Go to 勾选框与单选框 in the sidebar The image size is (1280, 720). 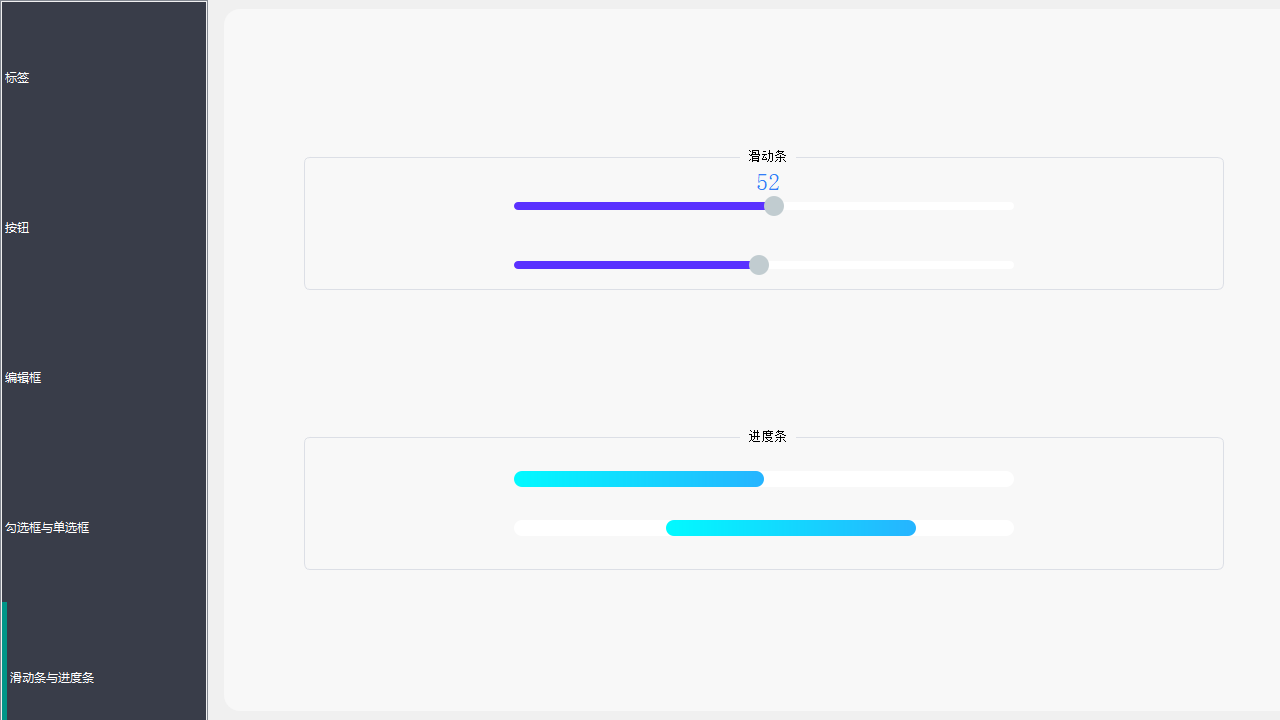(104, 527)
